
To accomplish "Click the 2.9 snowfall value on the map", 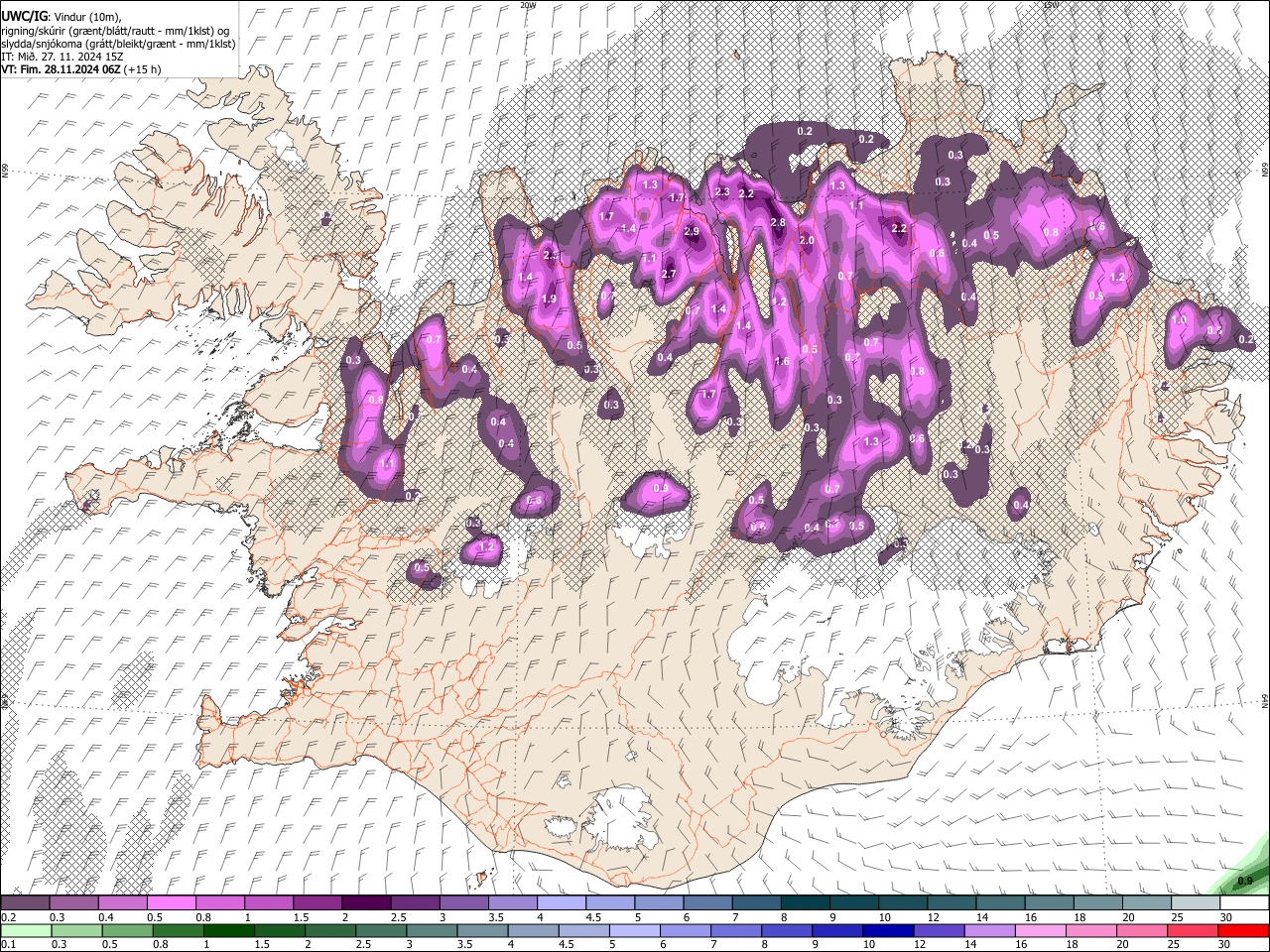I will click(692, 231).
